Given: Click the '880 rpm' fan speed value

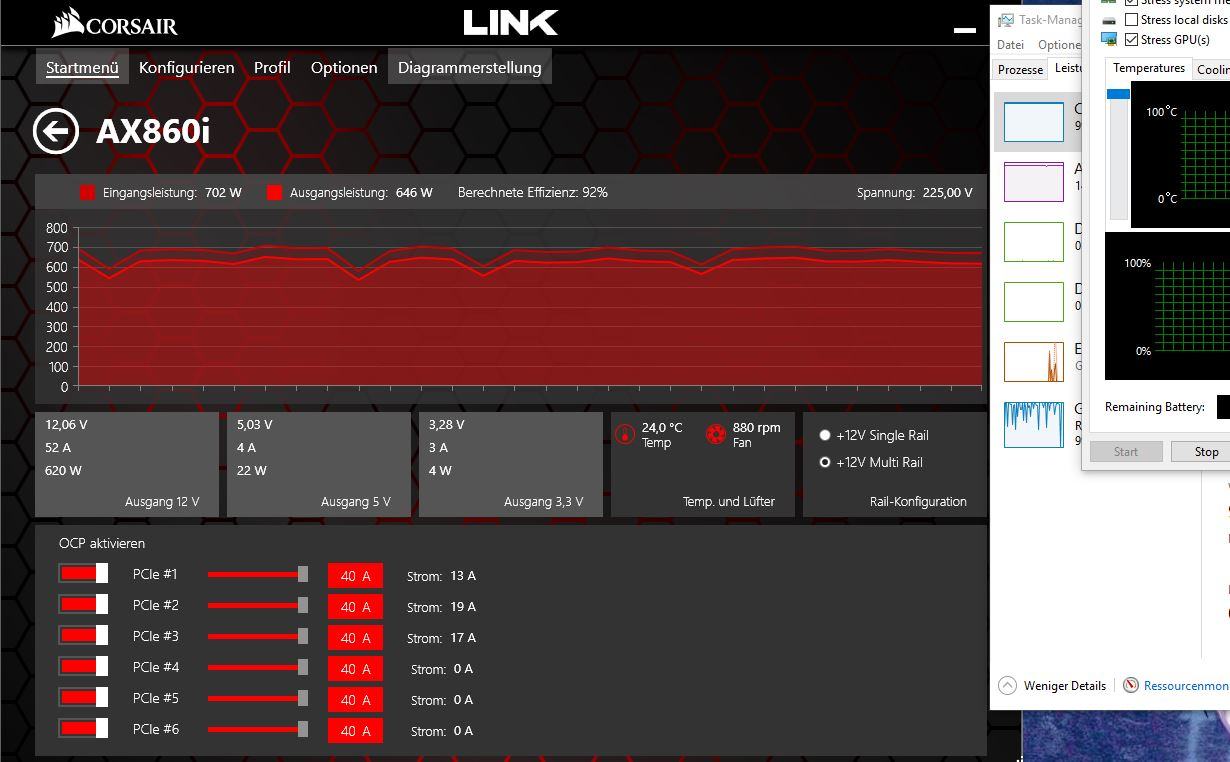Looking at the screenshot, I should [x=756, y=427].
